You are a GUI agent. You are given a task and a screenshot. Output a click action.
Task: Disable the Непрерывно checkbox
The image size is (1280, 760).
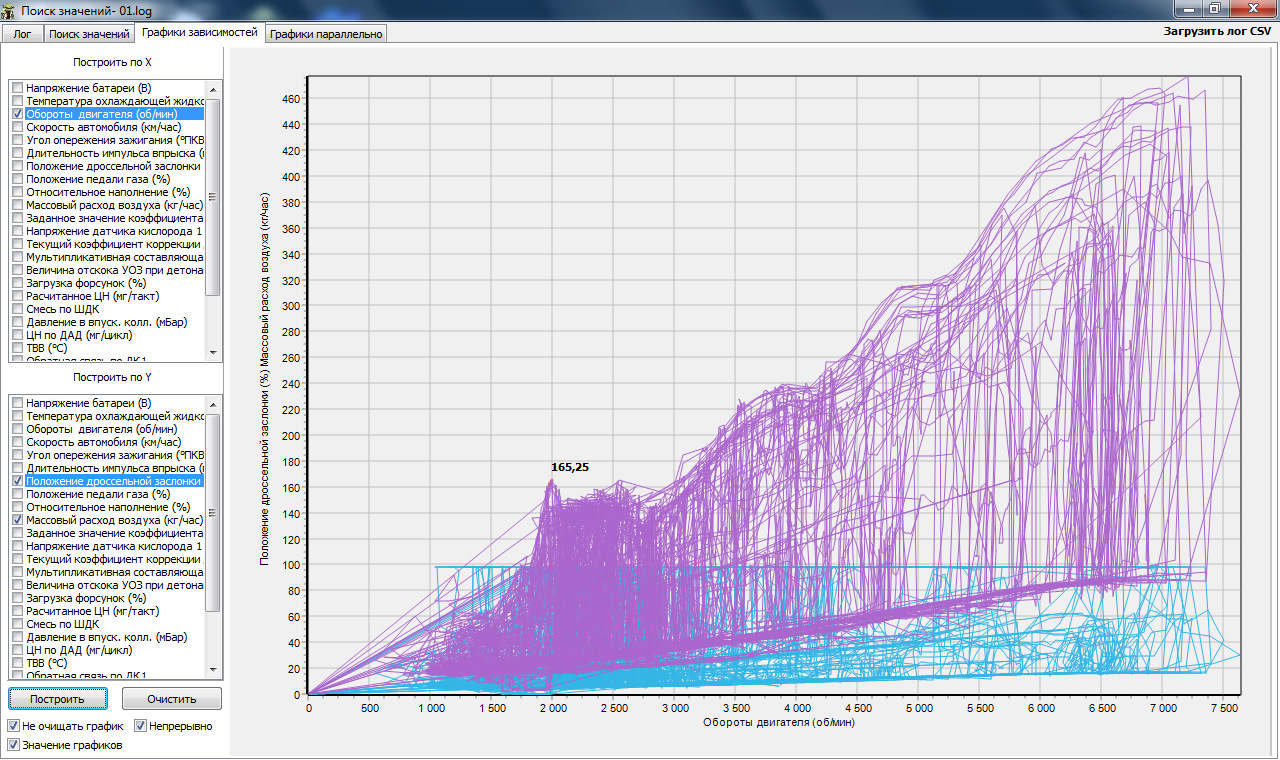pos(141,726)
